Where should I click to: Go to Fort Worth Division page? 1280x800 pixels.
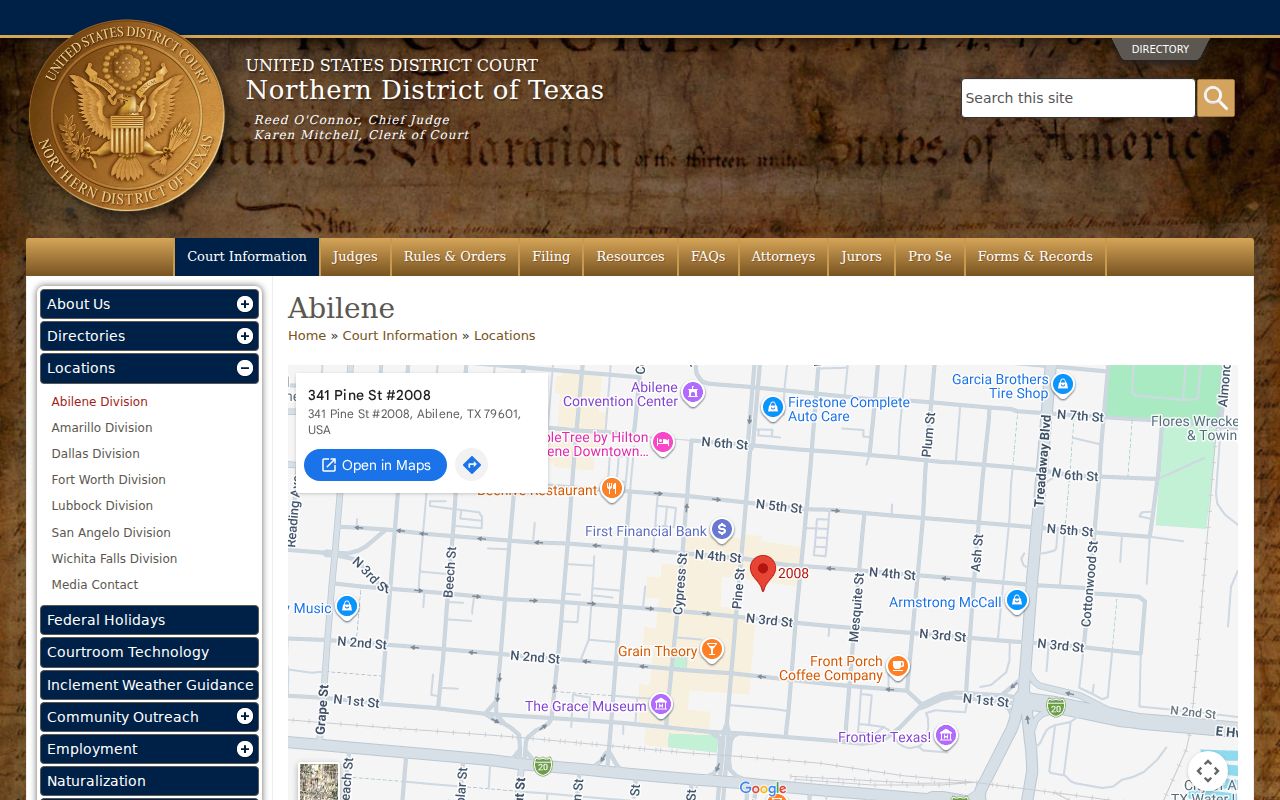point(108,479)
